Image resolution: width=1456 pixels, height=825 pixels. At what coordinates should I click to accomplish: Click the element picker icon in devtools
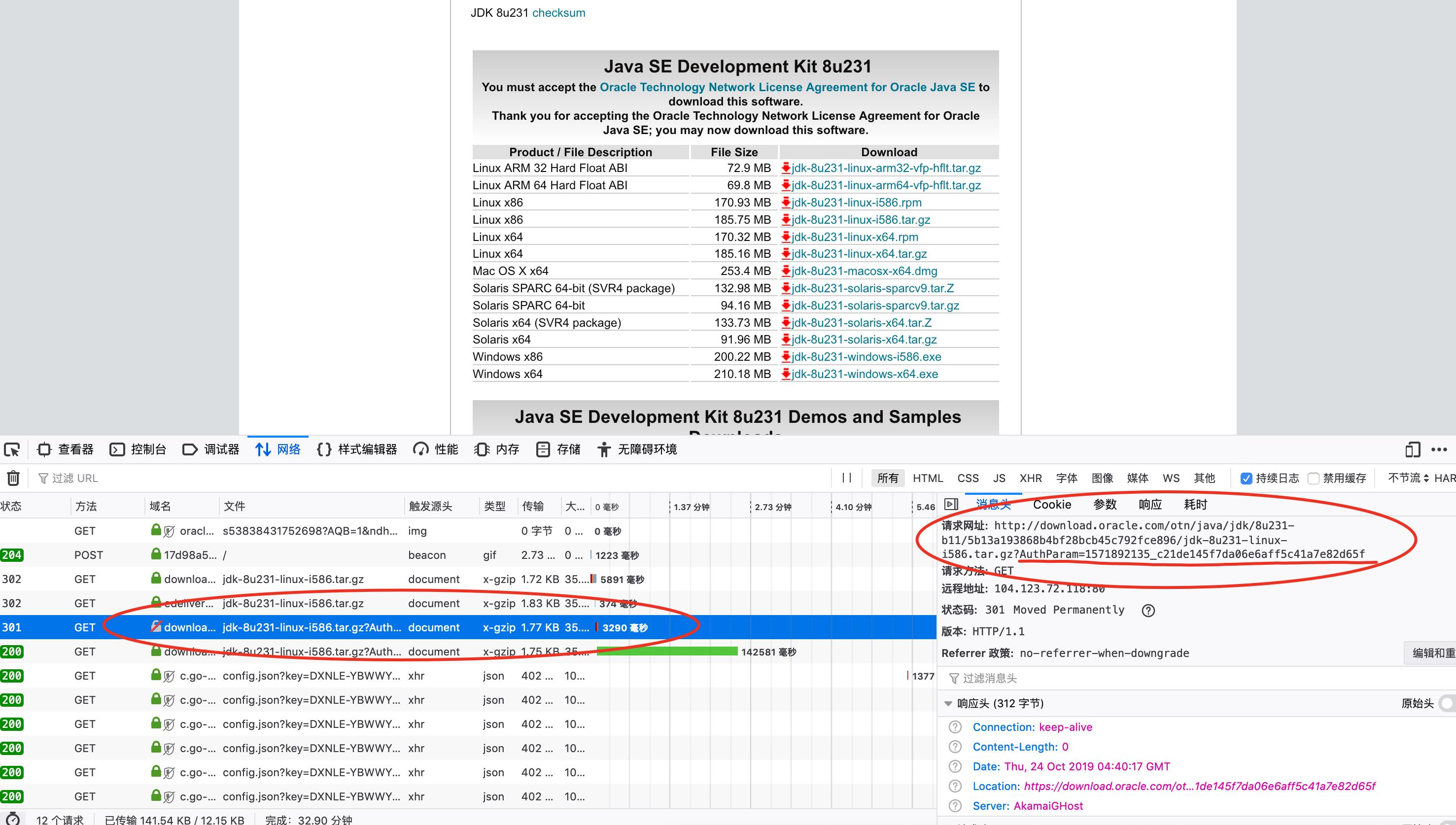tap(12, 450)
